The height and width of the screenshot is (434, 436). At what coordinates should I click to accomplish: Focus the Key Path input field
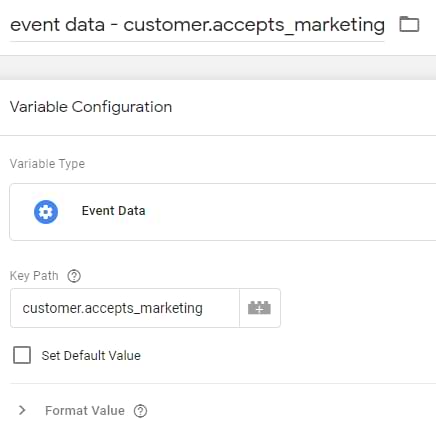(125, 308)
